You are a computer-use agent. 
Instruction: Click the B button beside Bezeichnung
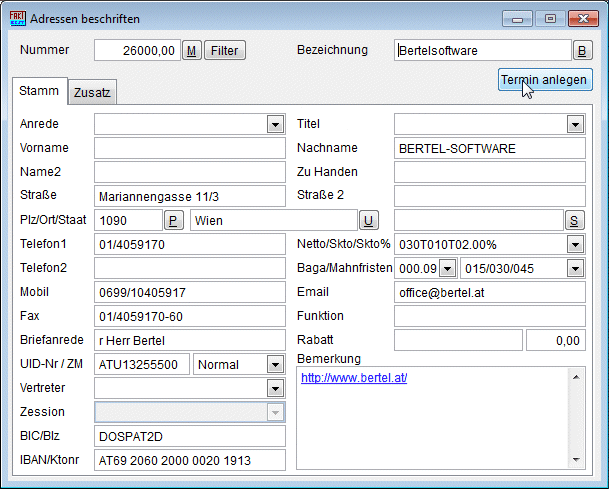pyautogui.click(x=582, y=50)
